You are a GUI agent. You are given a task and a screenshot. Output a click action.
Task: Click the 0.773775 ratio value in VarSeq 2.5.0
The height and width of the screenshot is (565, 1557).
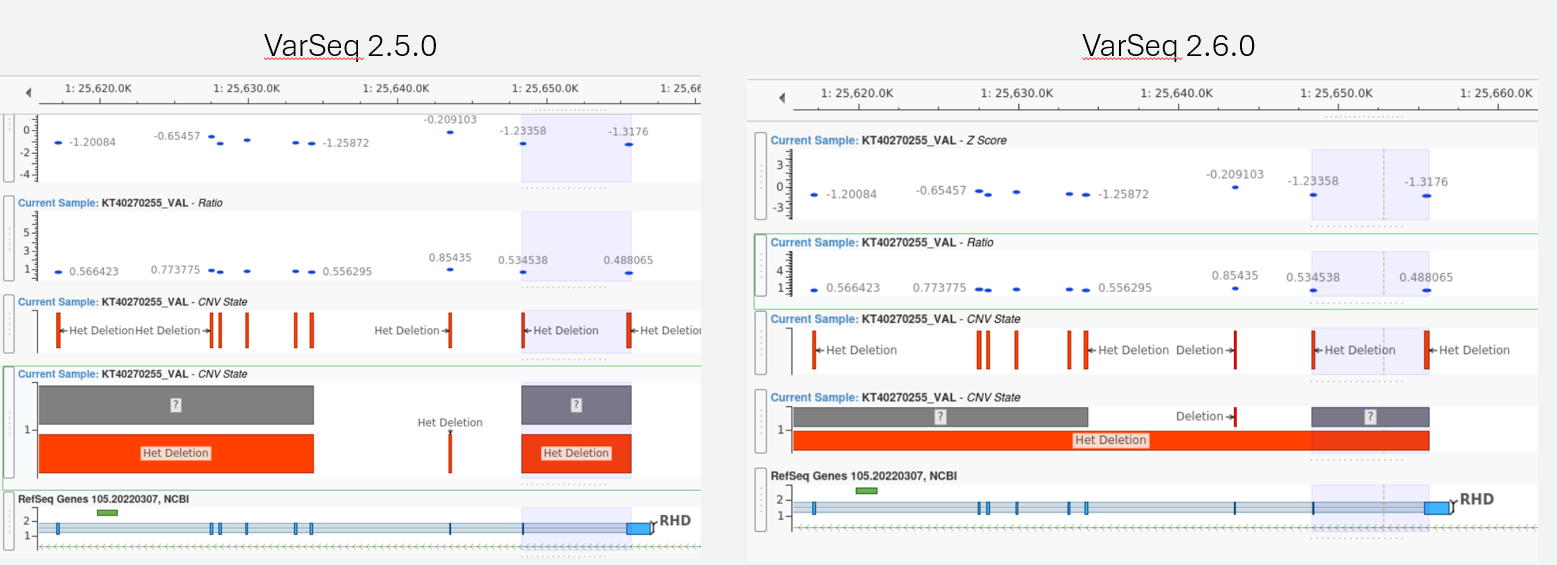pos(176,270)
